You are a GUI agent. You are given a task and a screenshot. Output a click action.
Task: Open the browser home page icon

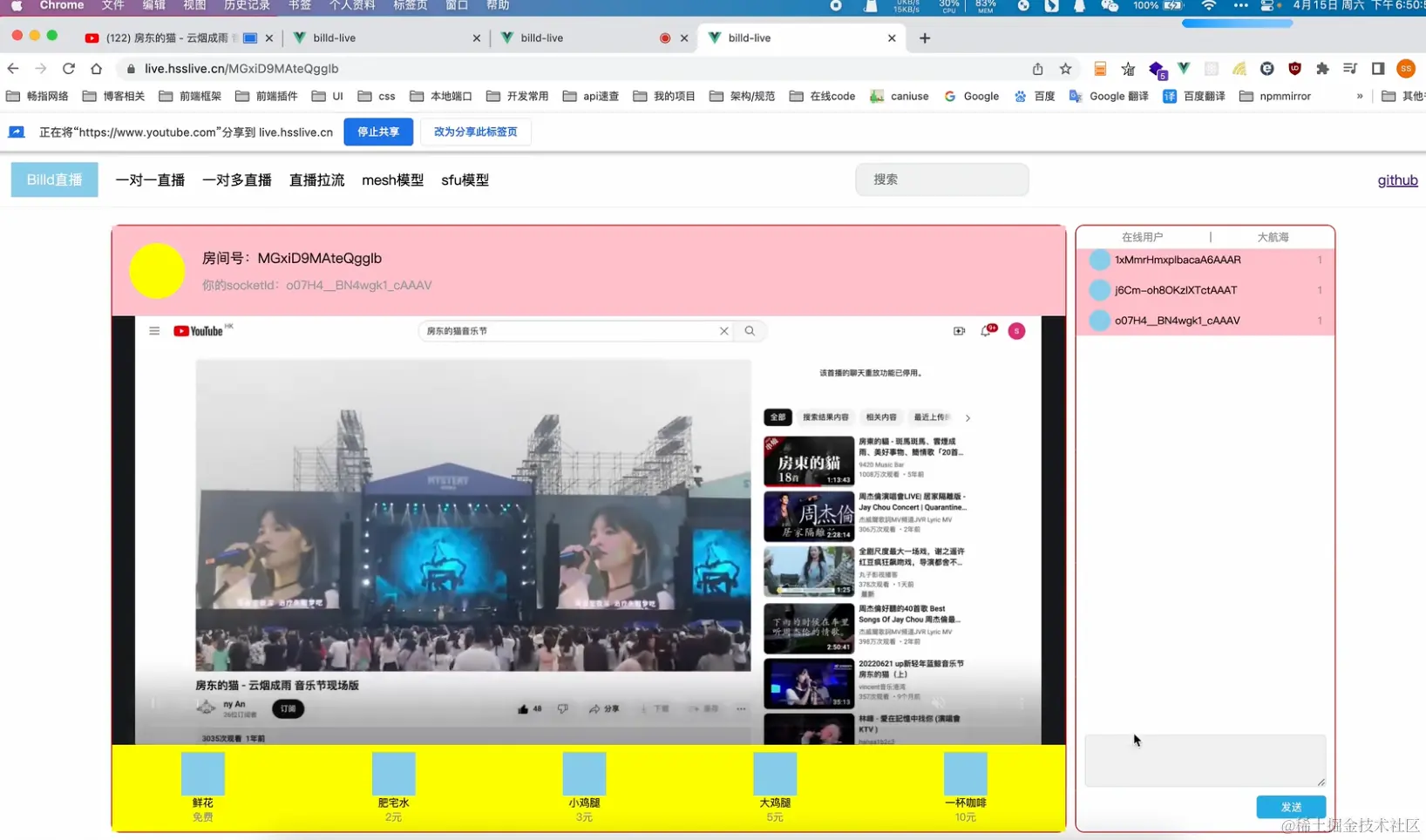[x=97, y=69]
